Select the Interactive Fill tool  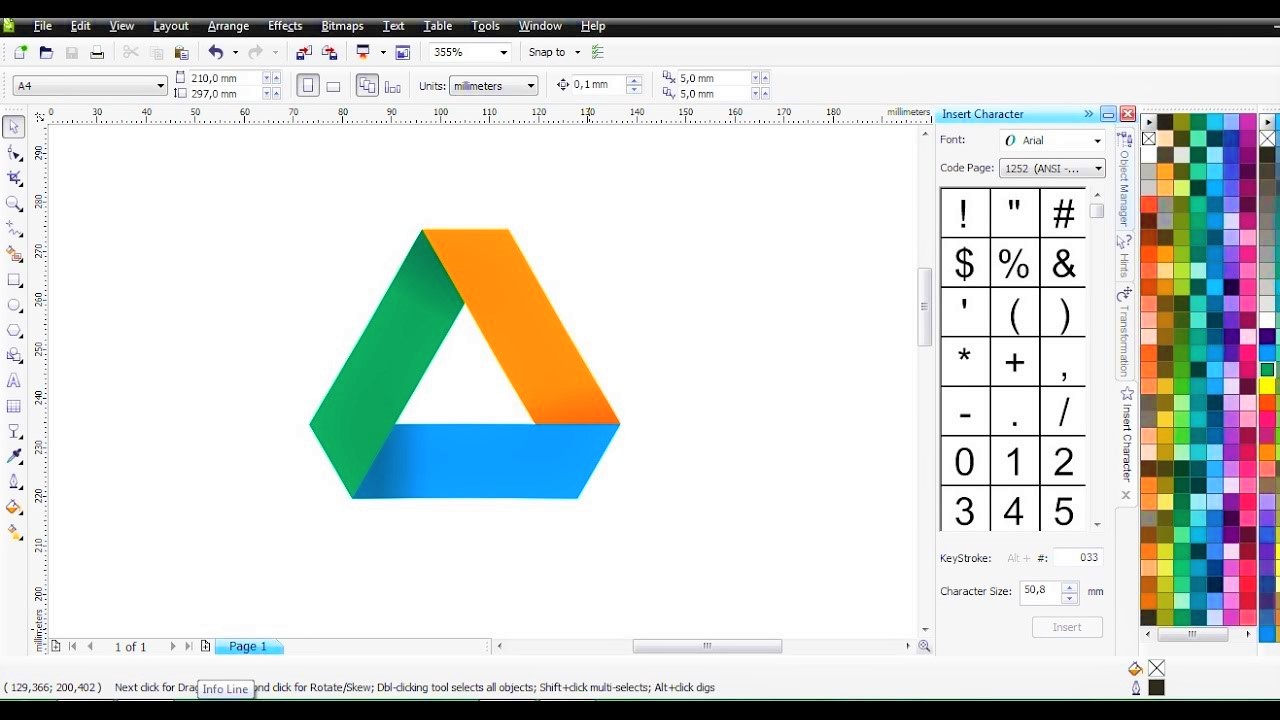point(14,533)
